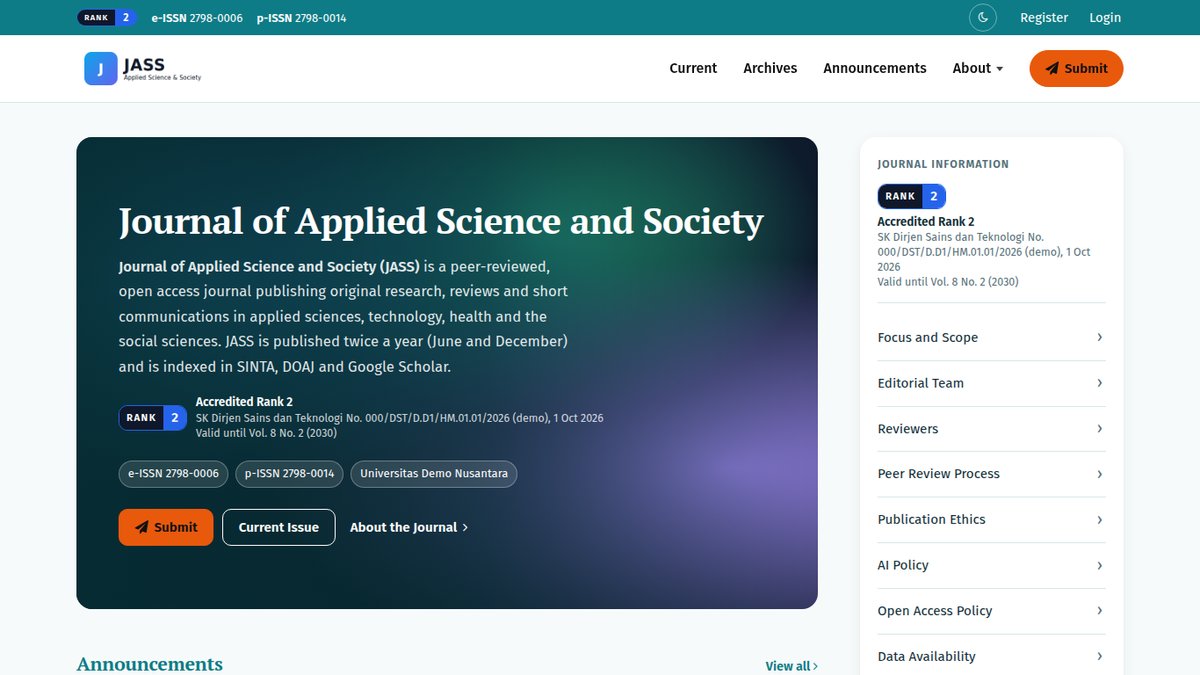
Task: Open Peer Review Process sidebar item
Action: pos(991,474)
